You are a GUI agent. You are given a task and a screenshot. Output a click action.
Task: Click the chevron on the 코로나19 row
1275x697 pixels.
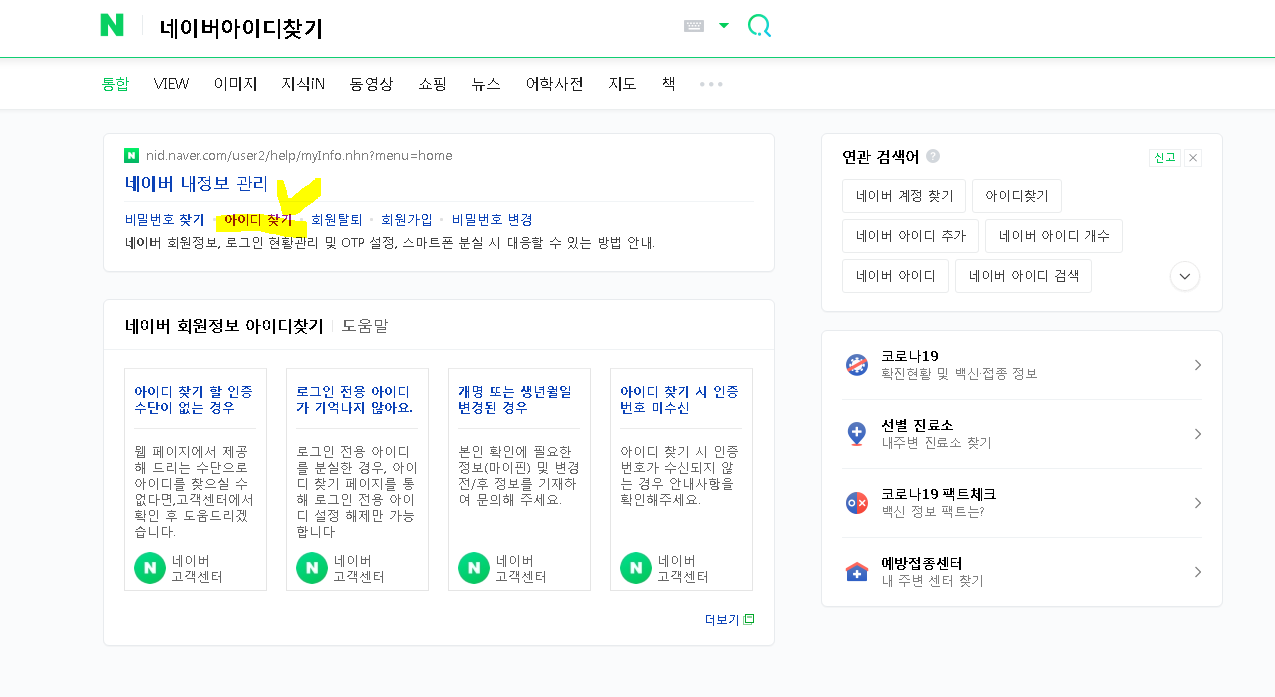(x=1198, y=365)
